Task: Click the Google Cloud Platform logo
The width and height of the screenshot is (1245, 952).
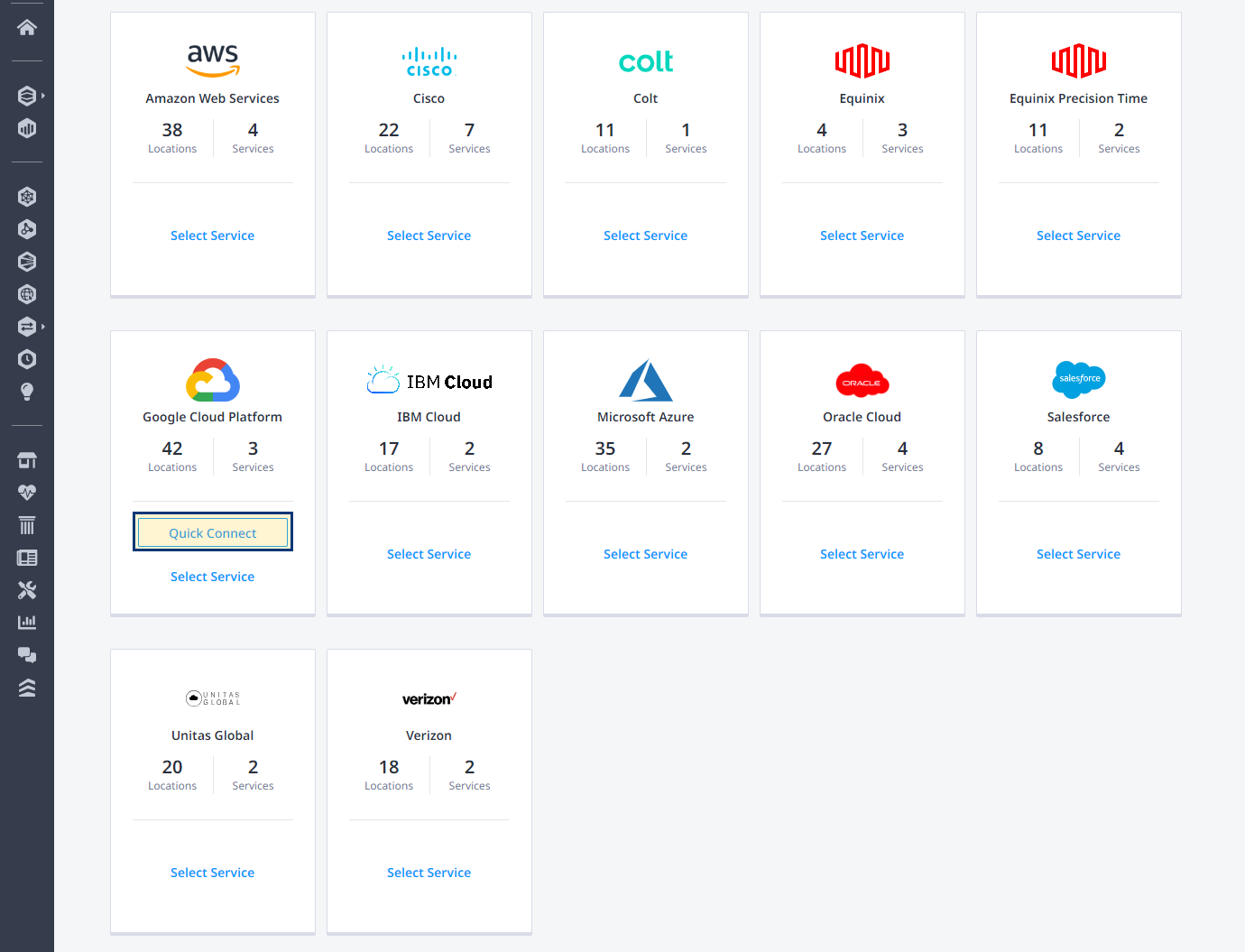Action: point(213,380)
